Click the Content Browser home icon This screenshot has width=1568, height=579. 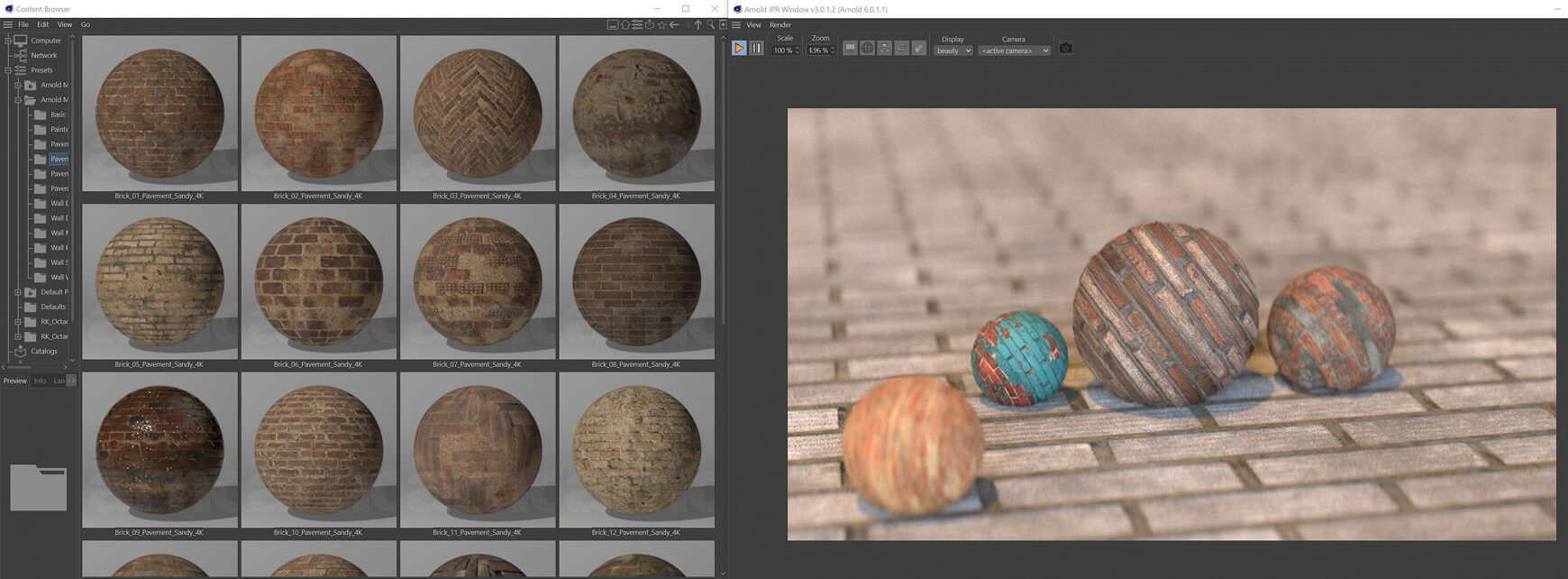tap(624, 25)
